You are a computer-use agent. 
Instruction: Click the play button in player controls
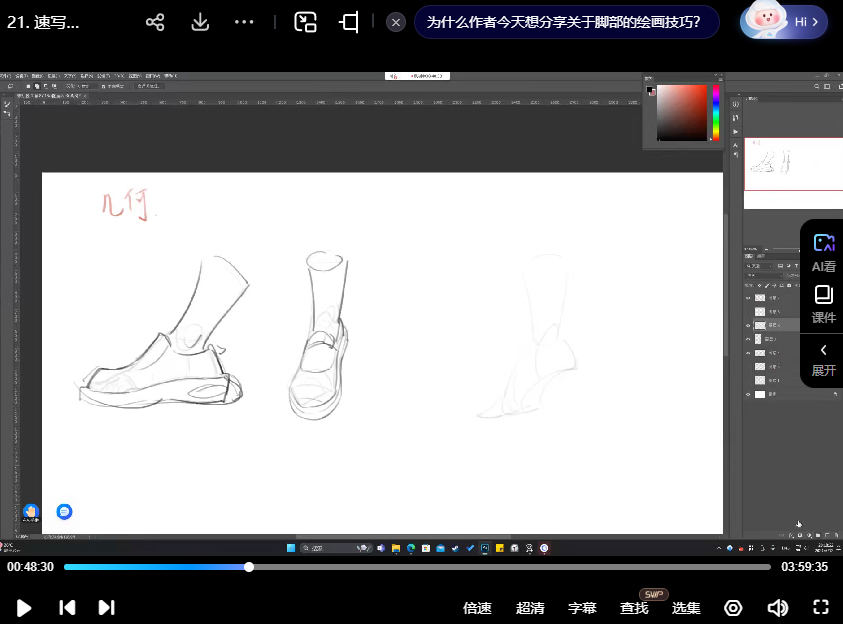(24, 607)
